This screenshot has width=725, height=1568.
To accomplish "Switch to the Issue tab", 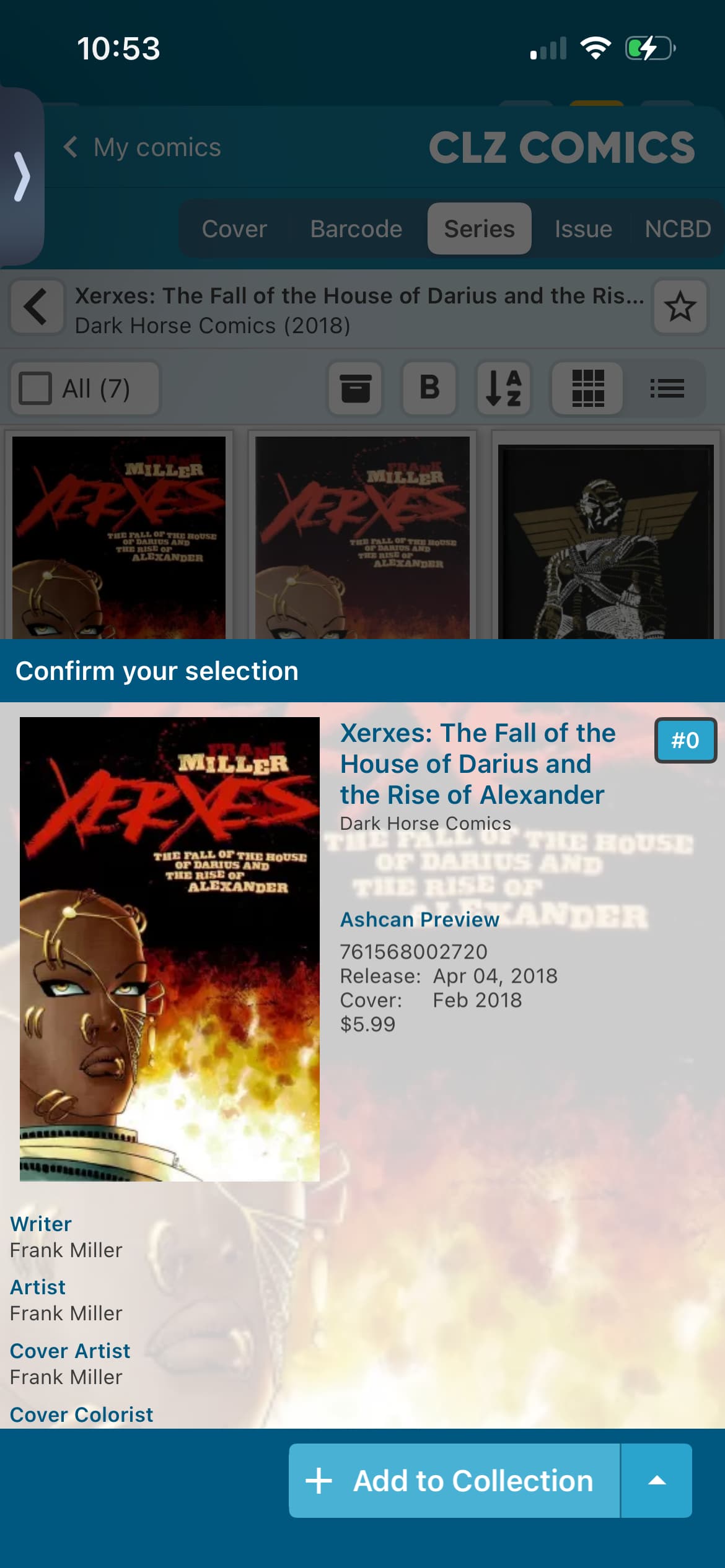I will click(x=583, y=229).
